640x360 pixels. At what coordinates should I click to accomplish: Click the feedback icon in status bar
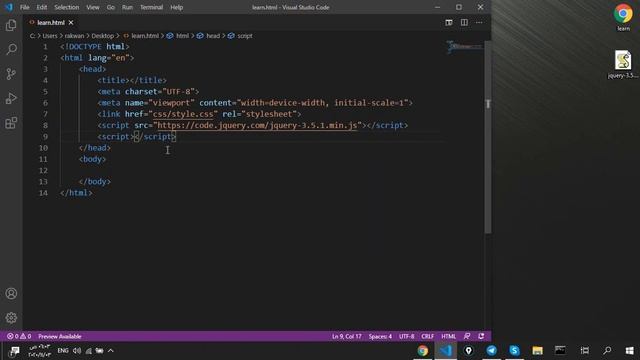[467, 336]
